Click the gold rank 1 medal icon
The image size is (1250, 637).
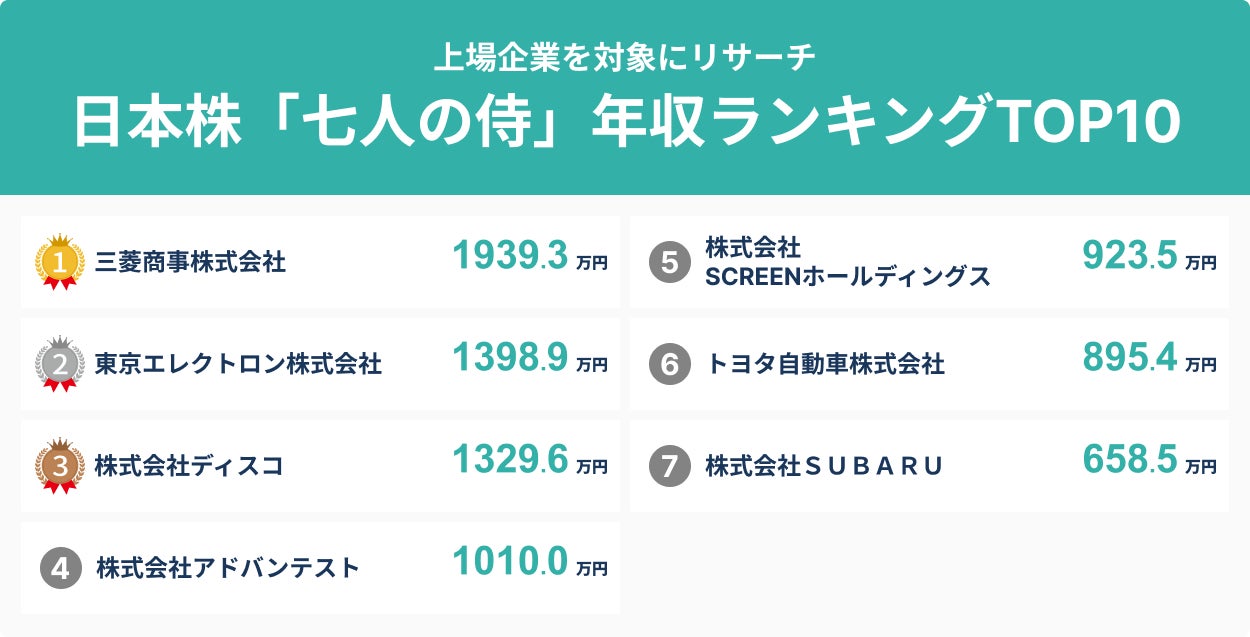point(60,262)
